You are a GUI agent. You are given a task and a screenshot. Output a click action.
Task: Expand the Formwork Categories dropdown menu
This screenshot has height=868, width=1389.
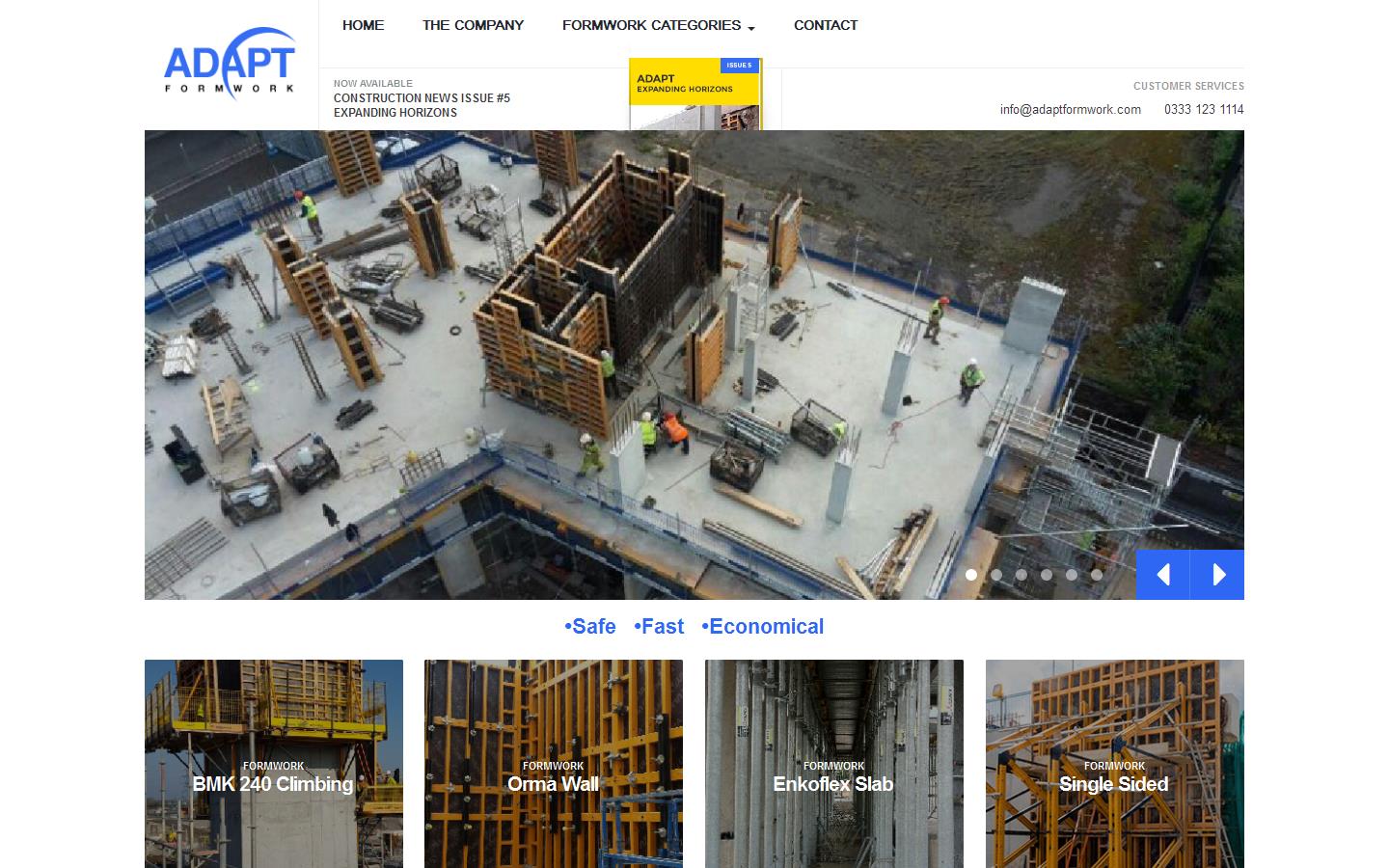click(658, 25)
